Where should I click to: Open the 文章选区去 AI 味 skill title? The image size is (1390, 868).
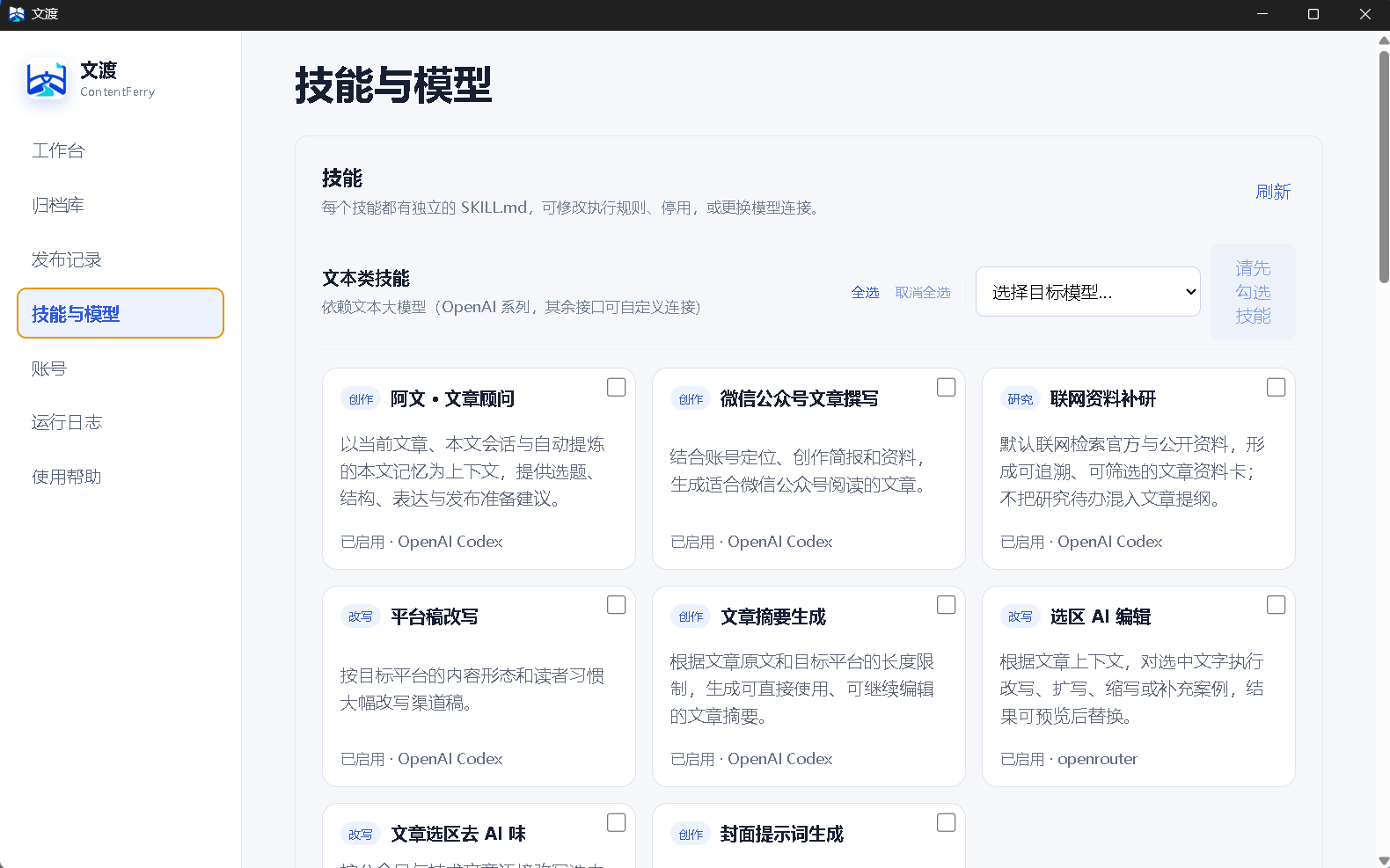pyautogui.click(x=458, y=835)
